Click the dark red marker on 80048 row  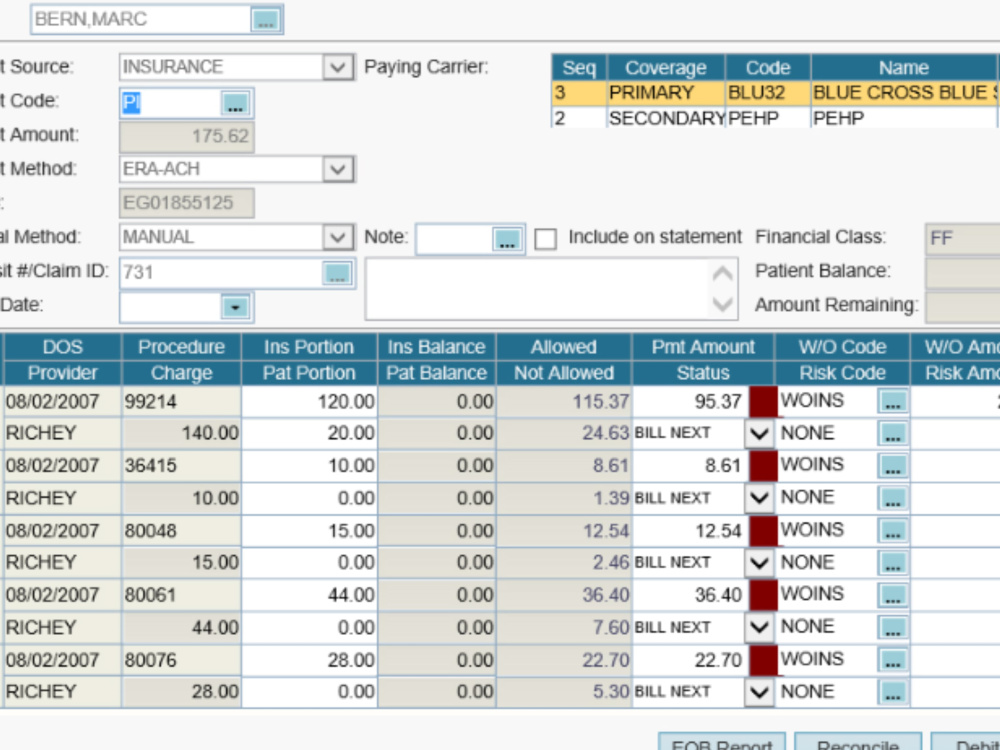[x=763, y=531]
